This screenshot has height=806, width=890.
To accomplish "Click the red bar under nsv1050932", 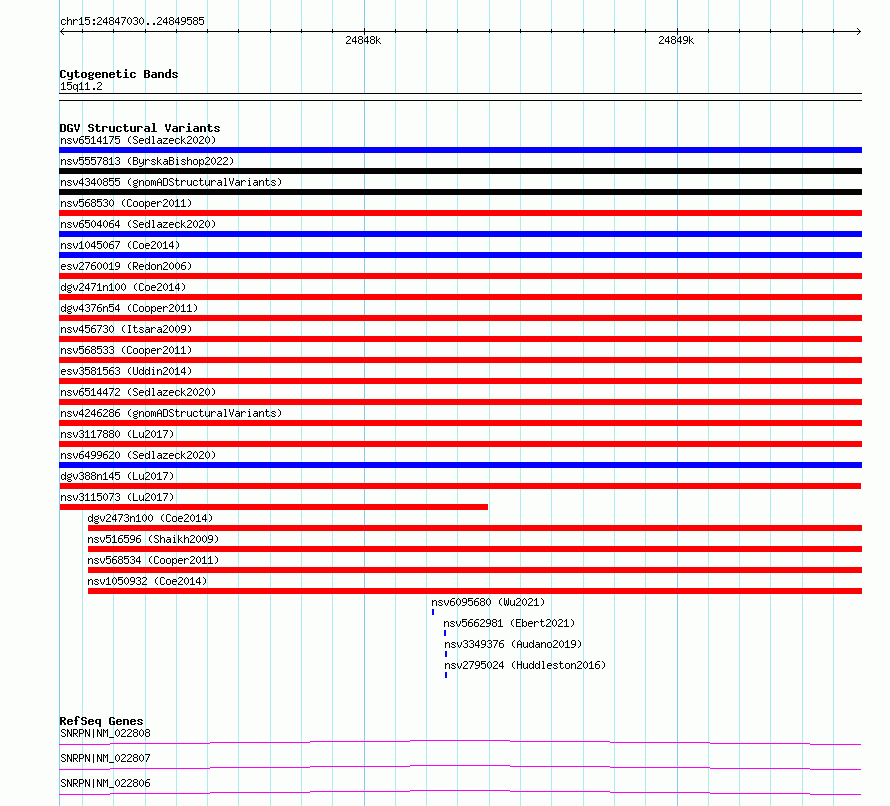I will 475,591.
